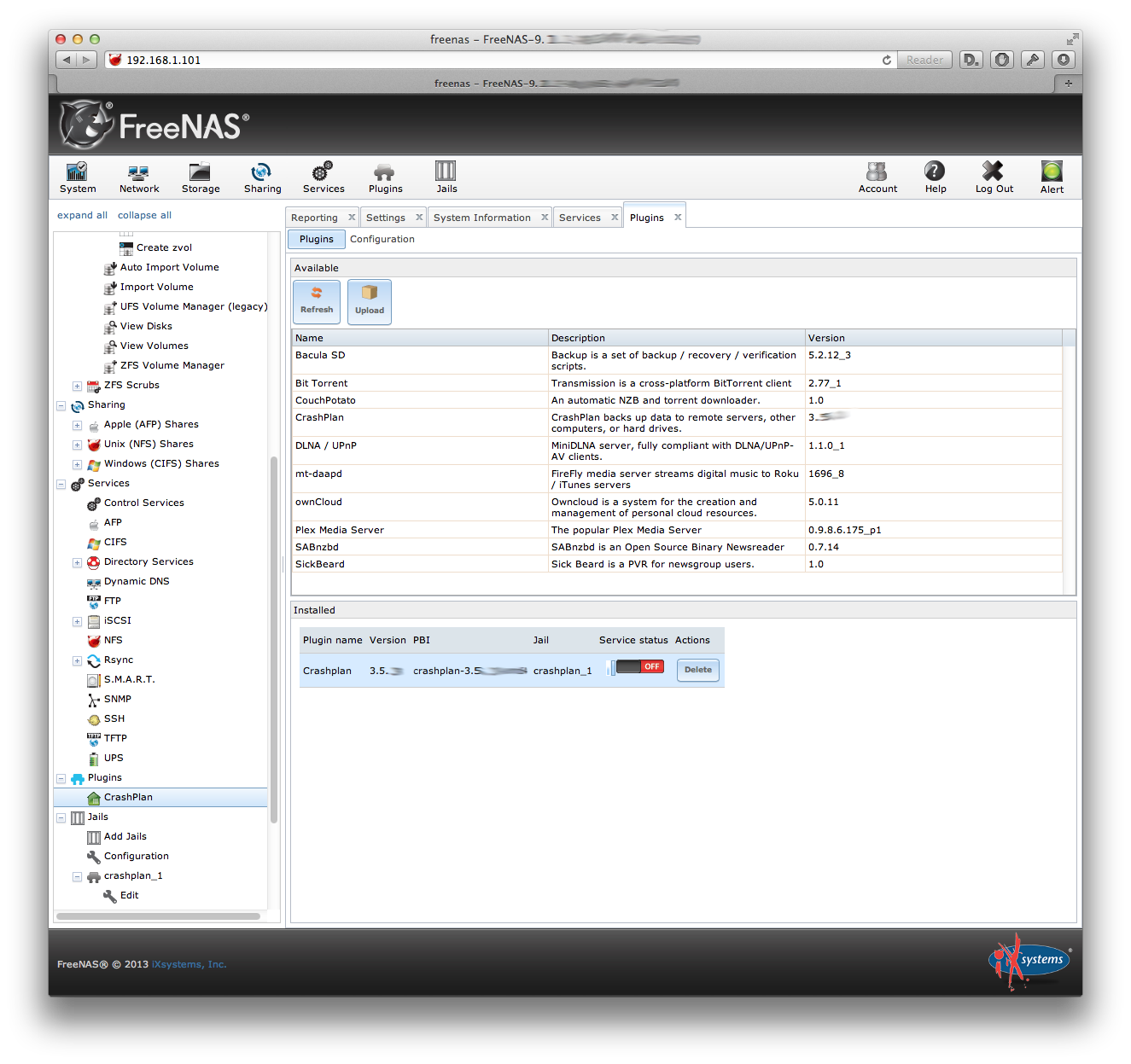This screenshot has height=1064, width=1131.
Task: Expand the Rsync tree node
Action: coord(77,660)
